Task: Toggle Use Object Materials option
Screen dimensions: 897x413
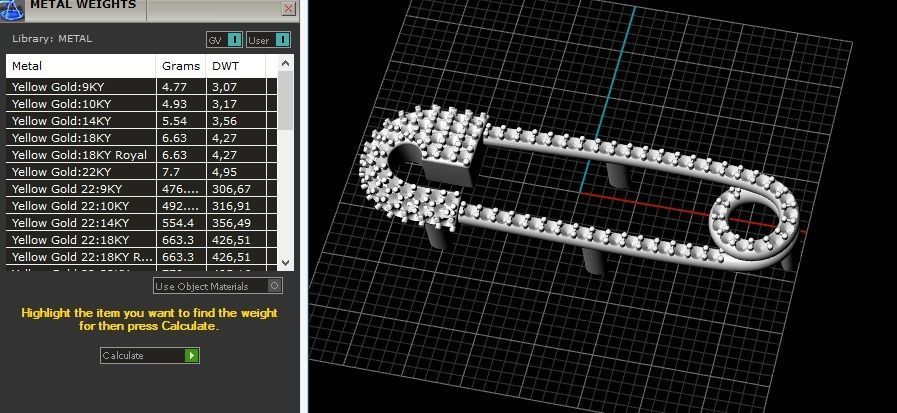Action: (218, 285)
